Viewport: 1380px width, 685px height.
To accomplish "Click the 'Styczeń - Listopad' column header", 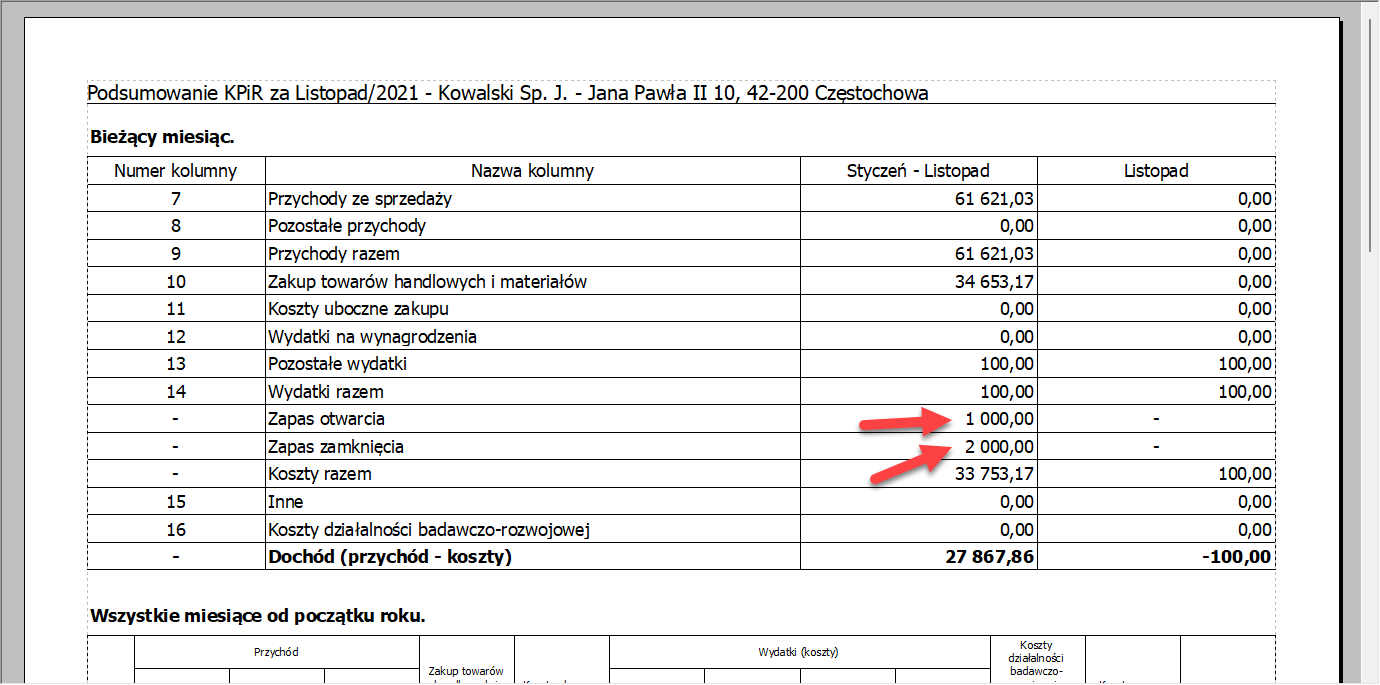I will point(918,170).
